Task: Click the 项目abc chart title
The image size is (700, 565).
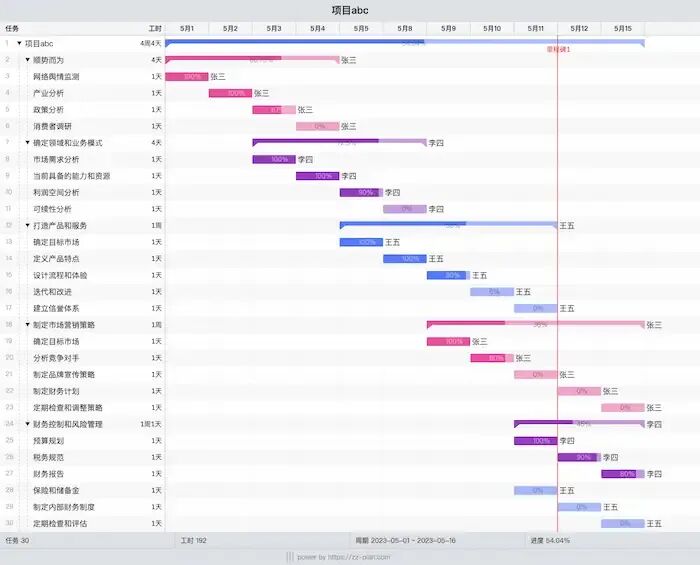Action: tap(350, 10)
